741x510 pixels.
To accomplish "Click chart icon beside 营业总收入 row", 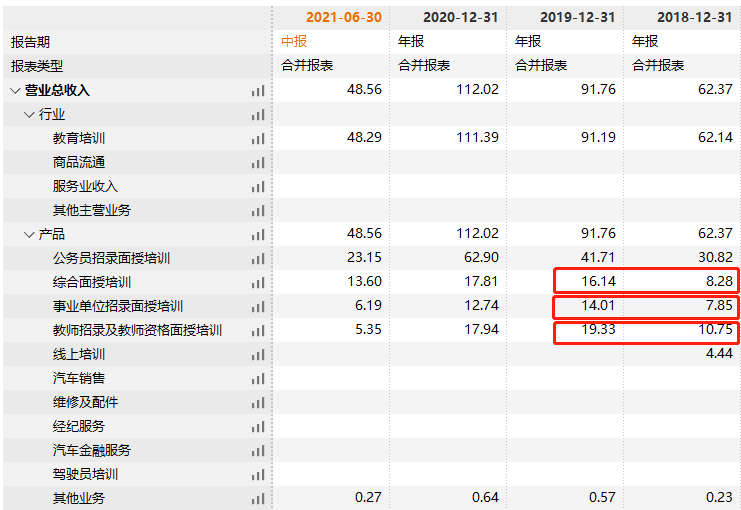I will pos(258,90).
